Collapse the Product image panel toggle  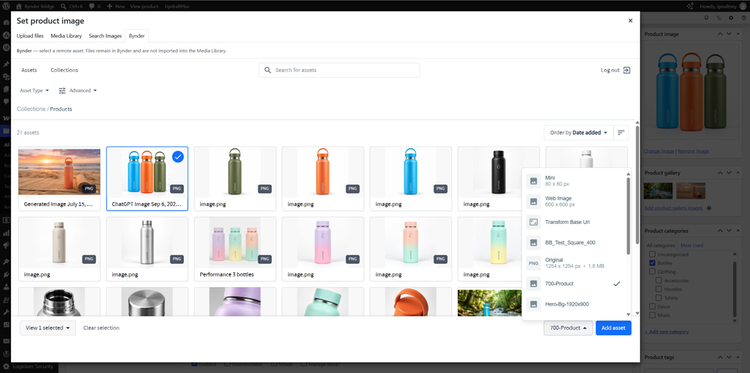click(x=738, y=34)
